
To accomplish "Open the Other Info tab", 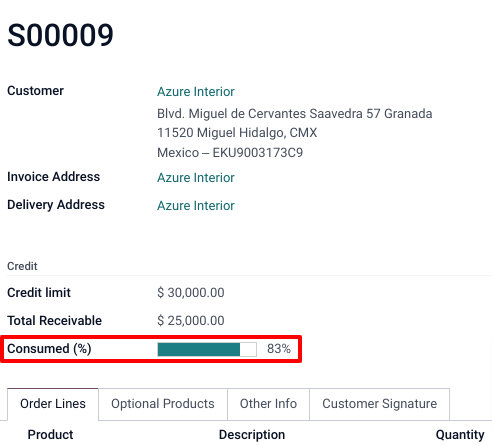I will 268,404.
